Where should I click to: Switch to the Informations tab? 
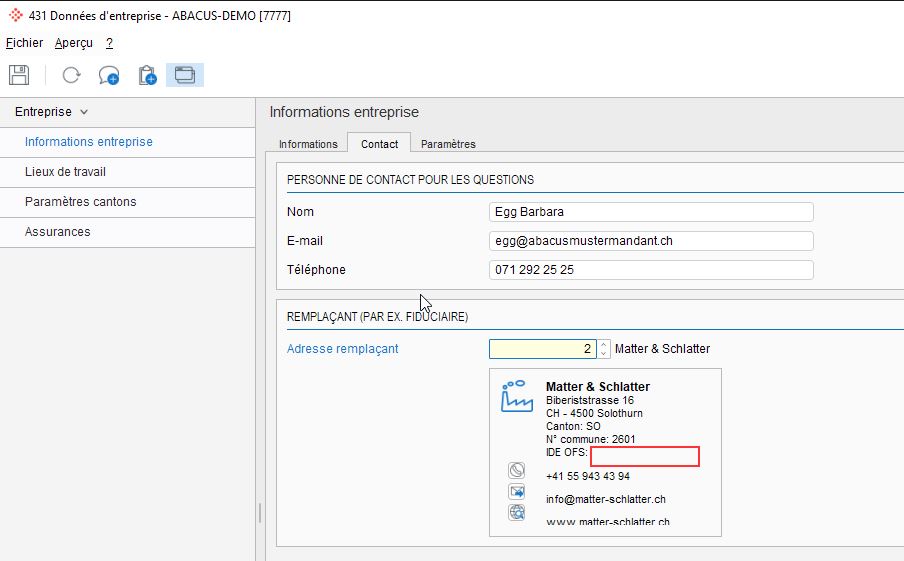pyautogui.click(x=308, y=144)
